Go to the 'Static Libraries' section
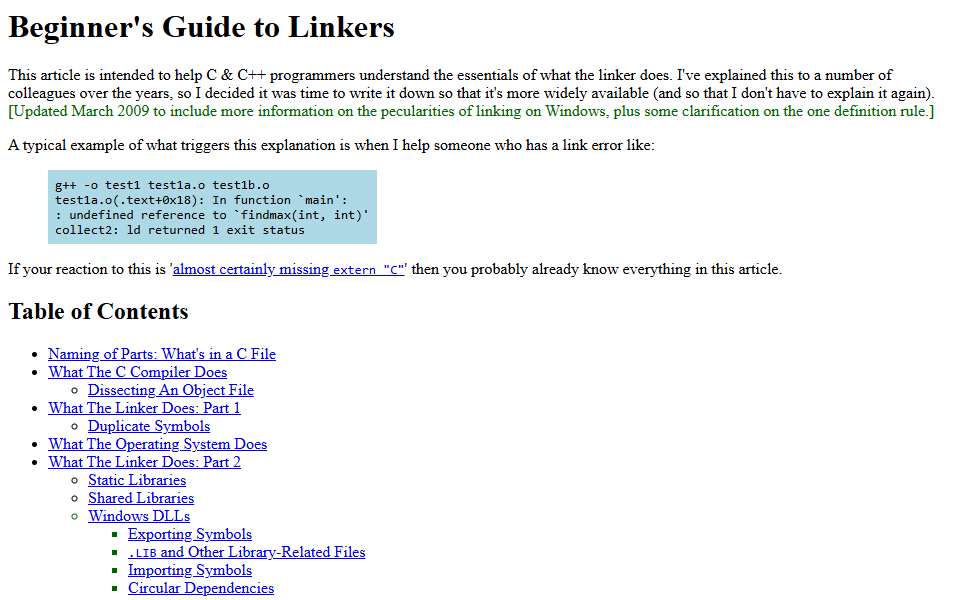960x600 pixels. click(x=137, y=480)
